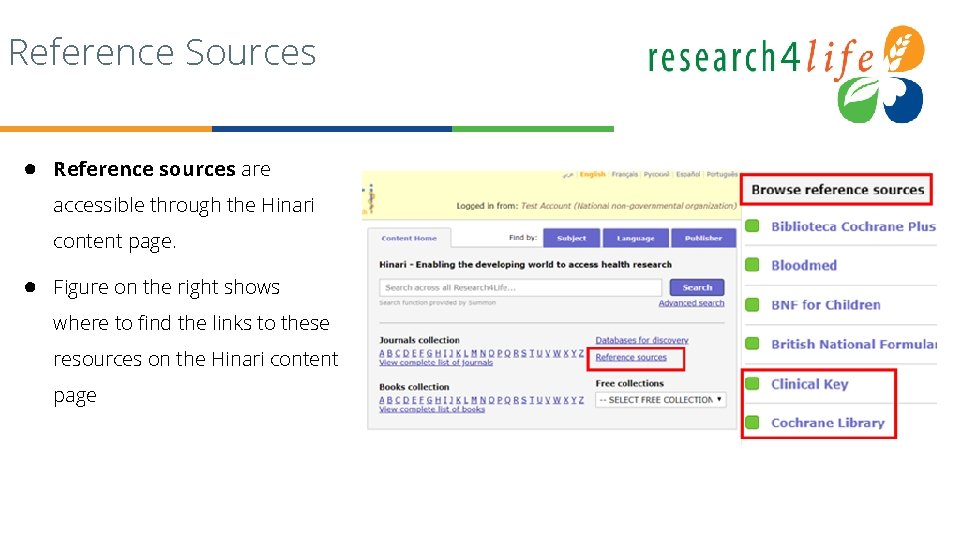The width and height of the screenshot is (960, 540).
Task: Open the Bloodmed reference source
Action: click(804, 265)
